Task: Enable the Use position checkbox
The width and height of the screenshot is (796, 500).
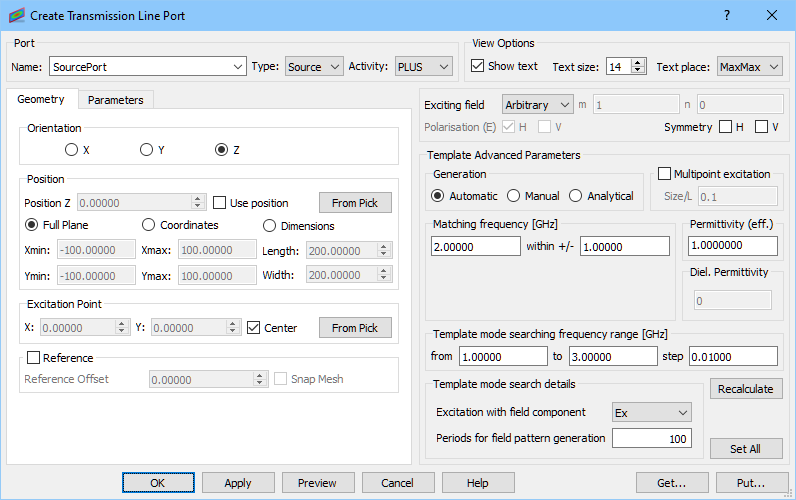Action: (219, 203)
